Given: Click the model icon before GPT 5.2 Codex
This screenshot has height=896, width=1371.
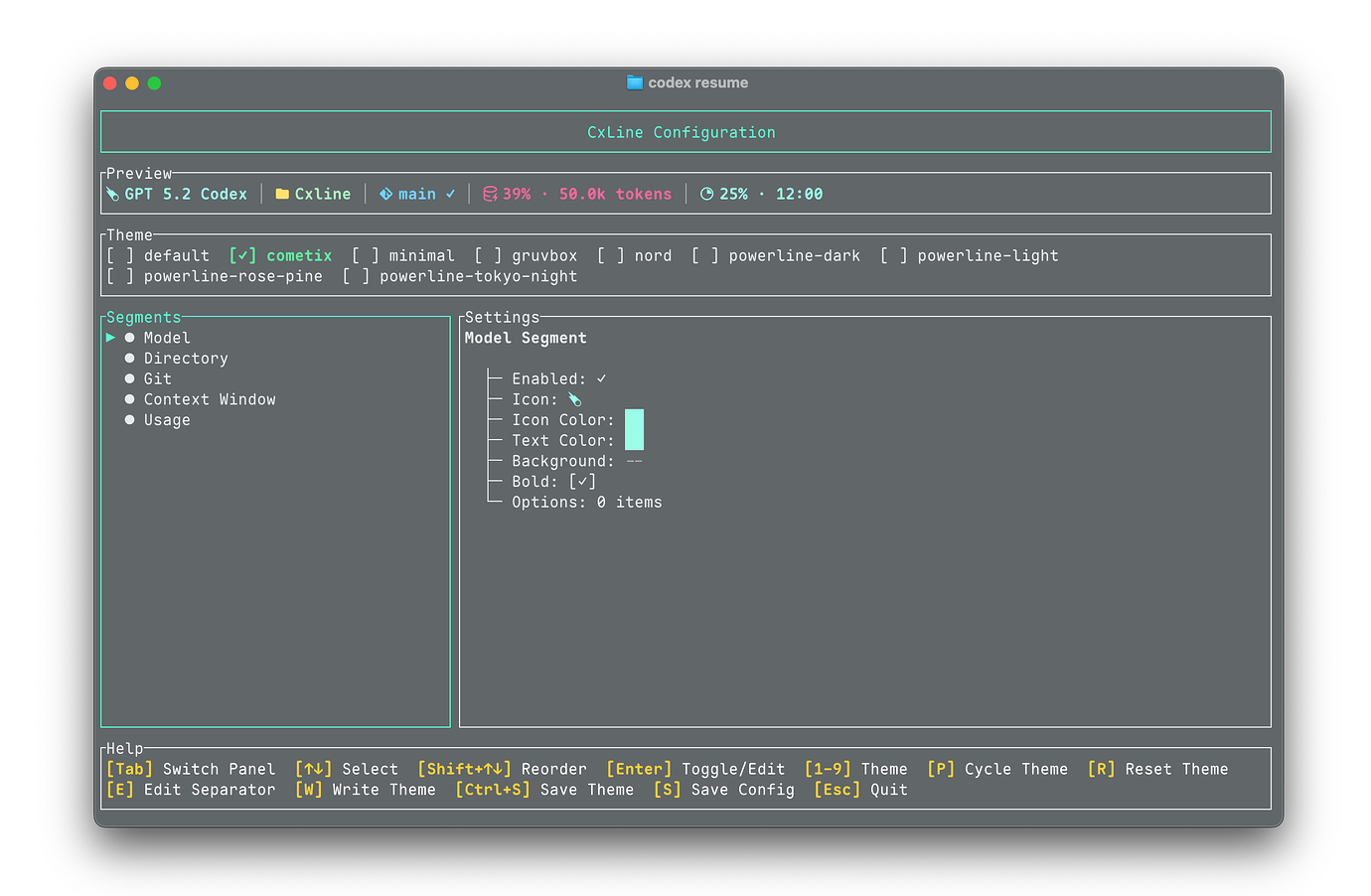Looking at the screenshot, I should coord(112,195).
